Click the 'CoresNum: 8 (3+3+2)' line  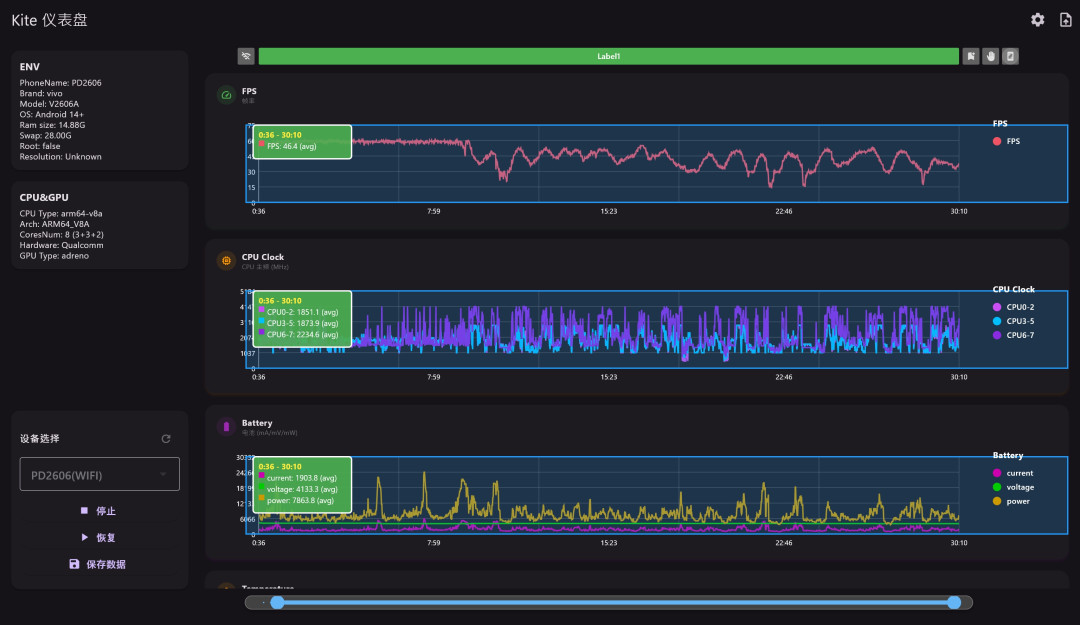61,235
